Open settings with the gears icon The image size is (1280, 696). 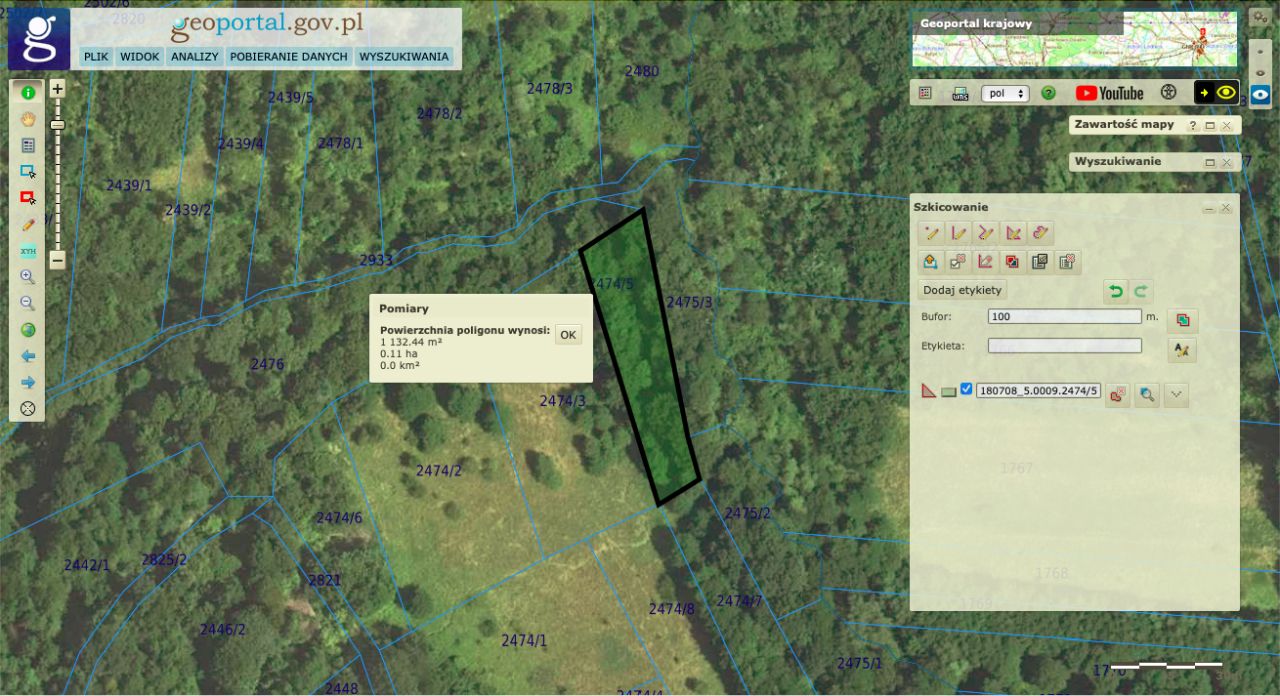click(1260, 17)
